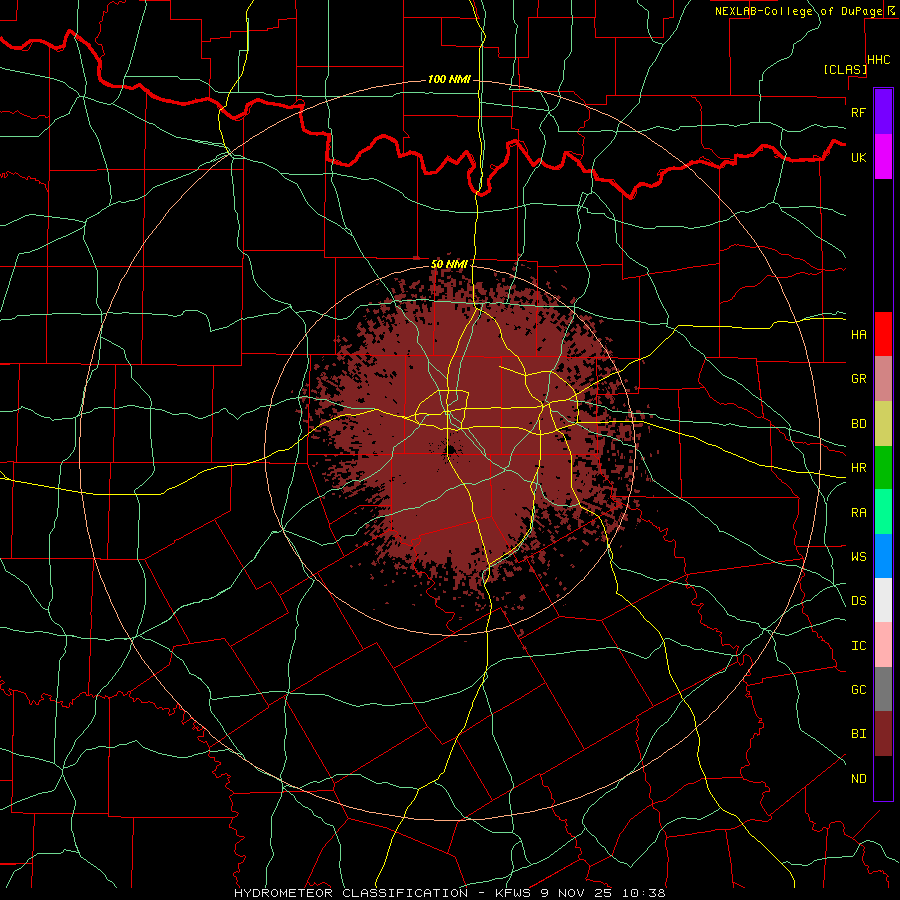The image size is (900, 900).
Task: Click the dusty pink GR legend swatch
Action: pyautogui.click(x=883, y=379)
